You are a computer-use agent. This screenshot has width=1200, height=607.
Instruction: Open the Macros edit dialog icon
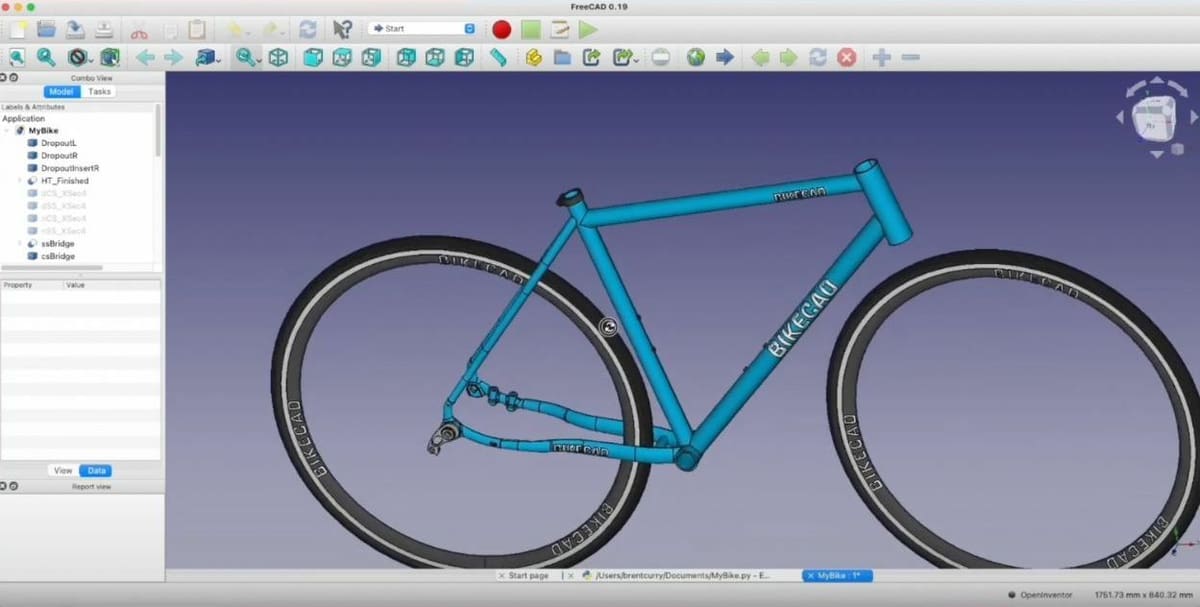click(559, 29)
